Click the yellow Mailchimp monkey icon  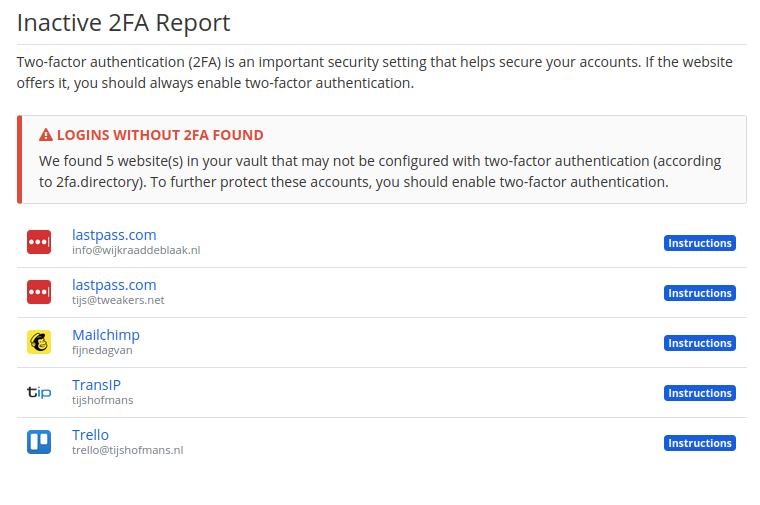tap(39, 342)
